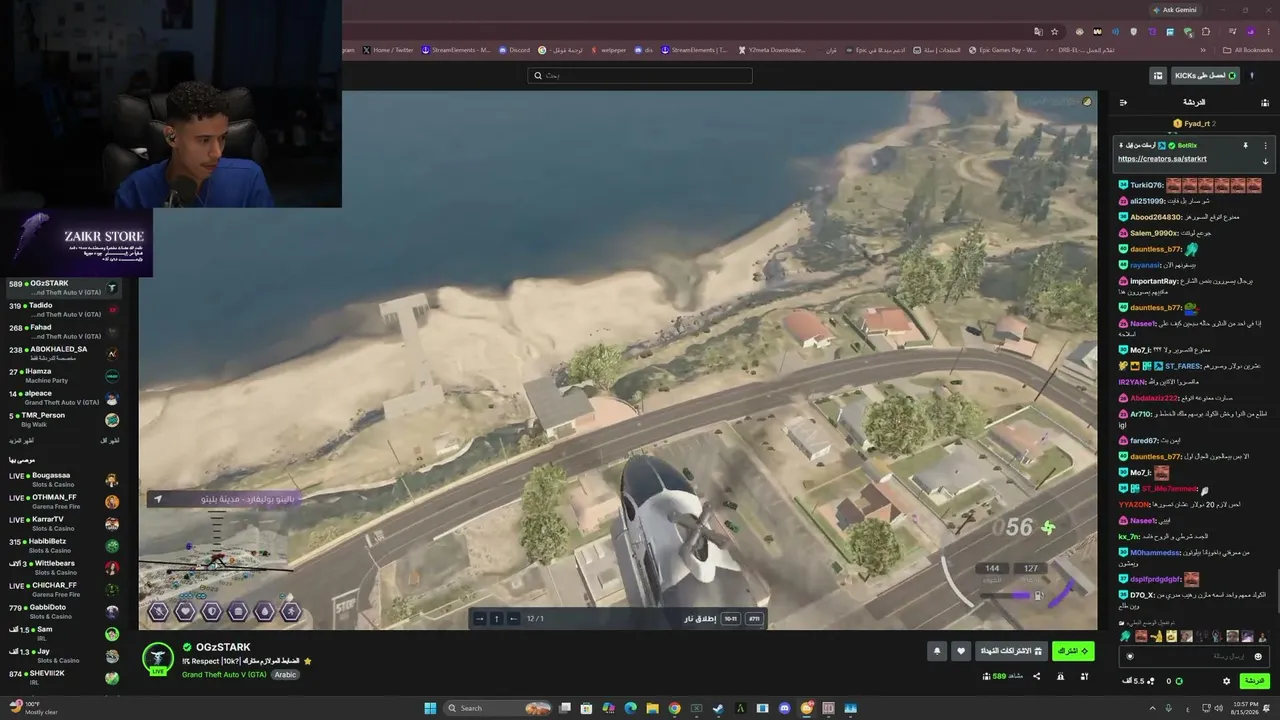Open the Grand Theft Auto V (GTA) category link
The height and width of the screenshot is (720, 1280).
pyautogui.click(x=225, y=675)
